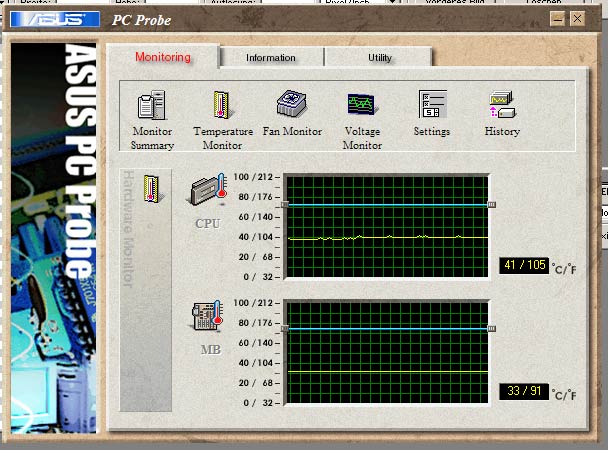Open the Voltage Monitor graph icon
608x450 pixels.
[x=362, y=104]
